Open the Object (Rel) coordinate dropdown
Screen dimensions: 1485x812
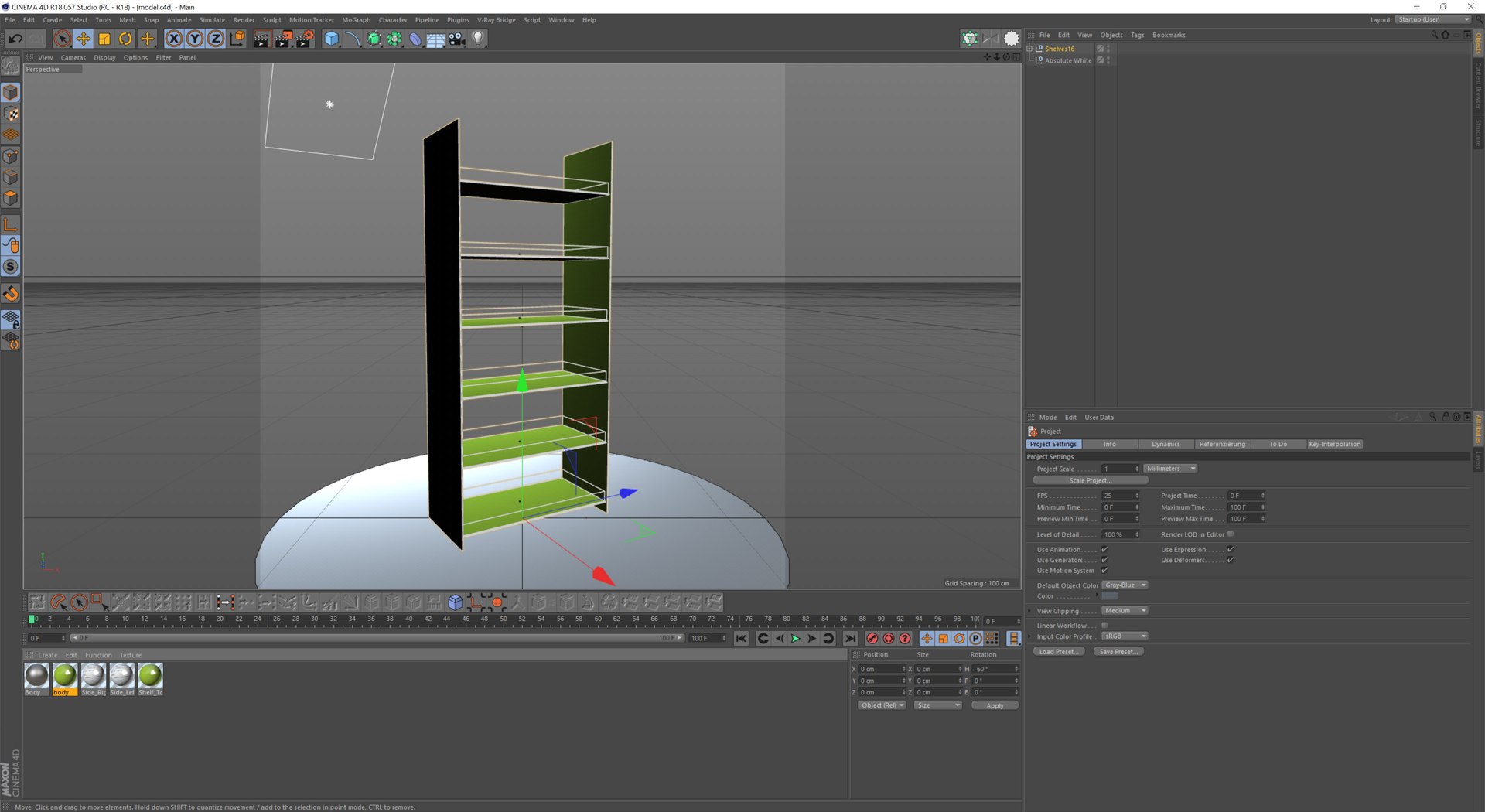click(882, 705)
